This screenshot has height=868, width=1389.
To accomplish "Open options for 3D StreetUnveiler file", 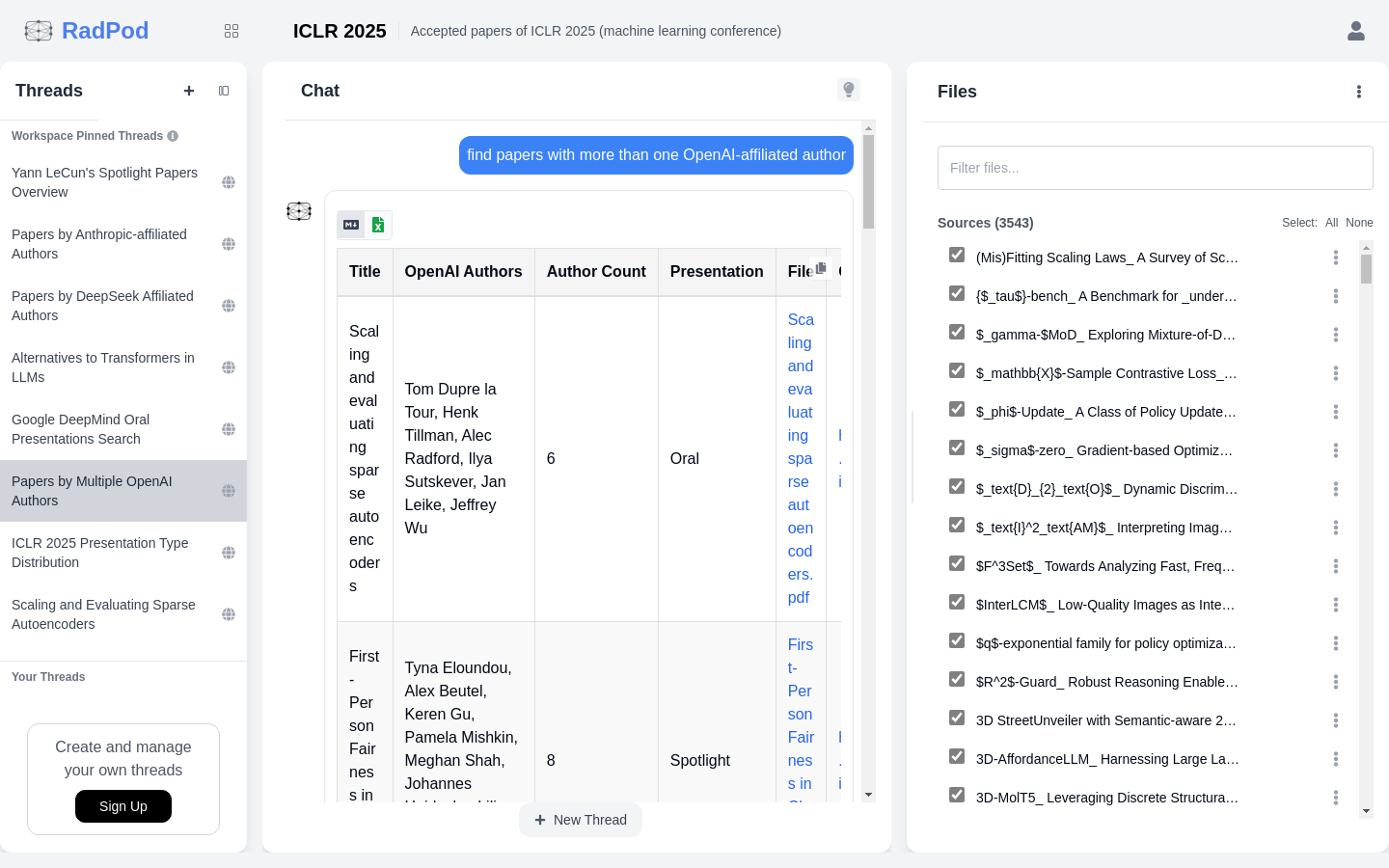I will point(1336,720).
